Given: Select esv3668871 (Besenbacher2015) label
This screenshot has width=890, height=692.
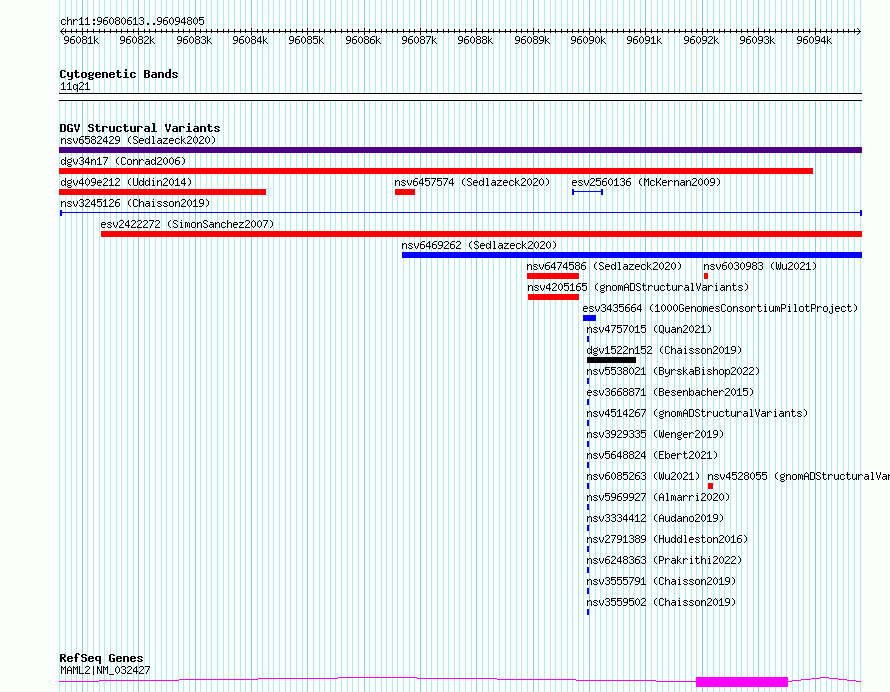Looking at the screenshot, I should tap(670, 392).
